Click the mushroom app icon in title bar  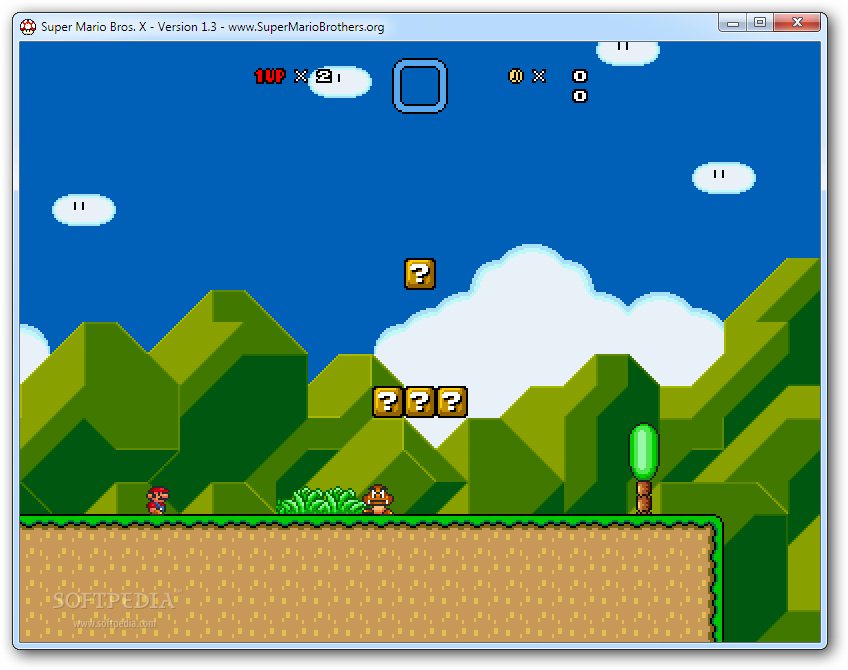coord(28,26)
